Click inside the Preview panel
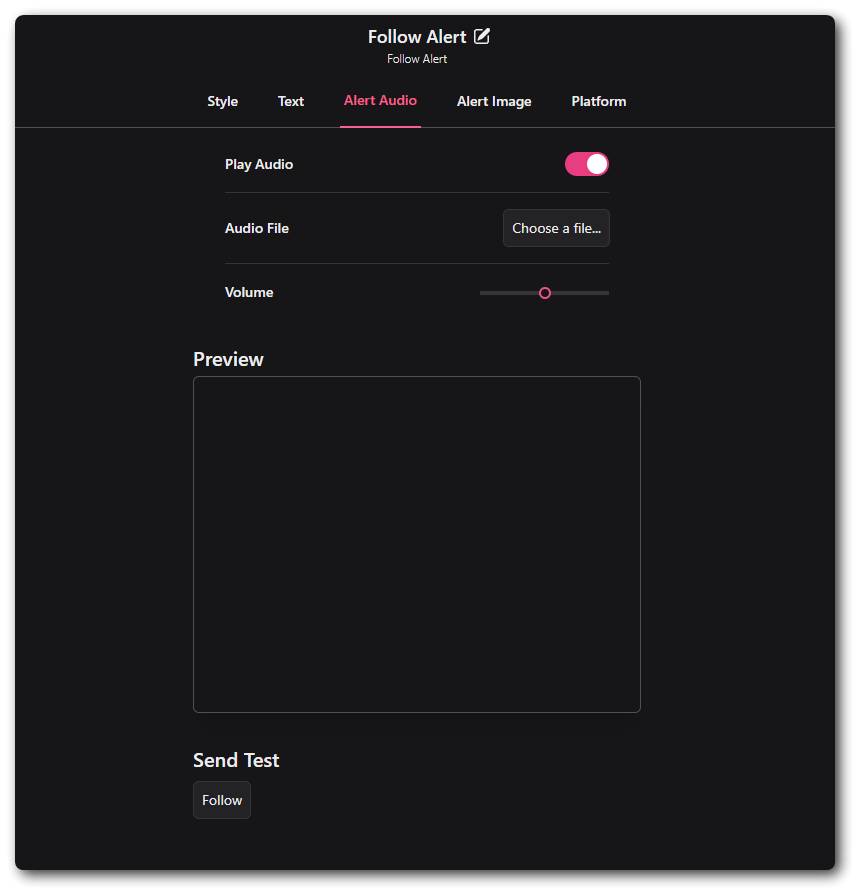The height and width of the screenshot is (890, 855). [416, 544]
